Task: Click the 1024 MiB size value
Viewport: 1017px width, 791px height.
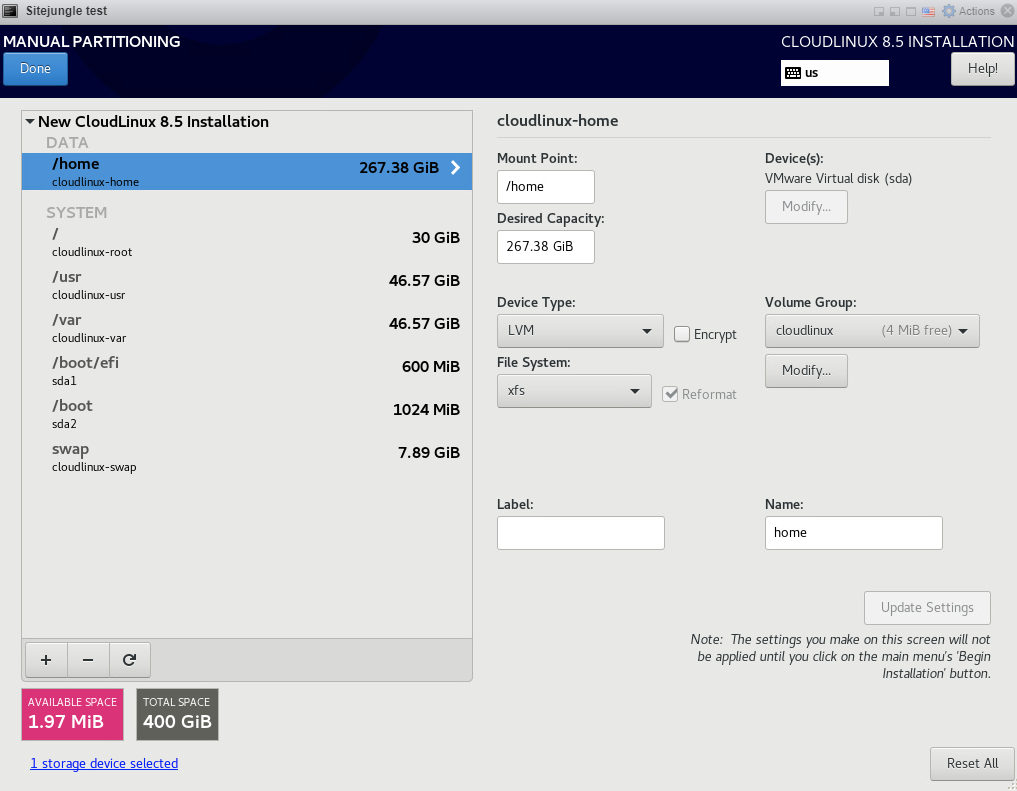Action: 426,410
